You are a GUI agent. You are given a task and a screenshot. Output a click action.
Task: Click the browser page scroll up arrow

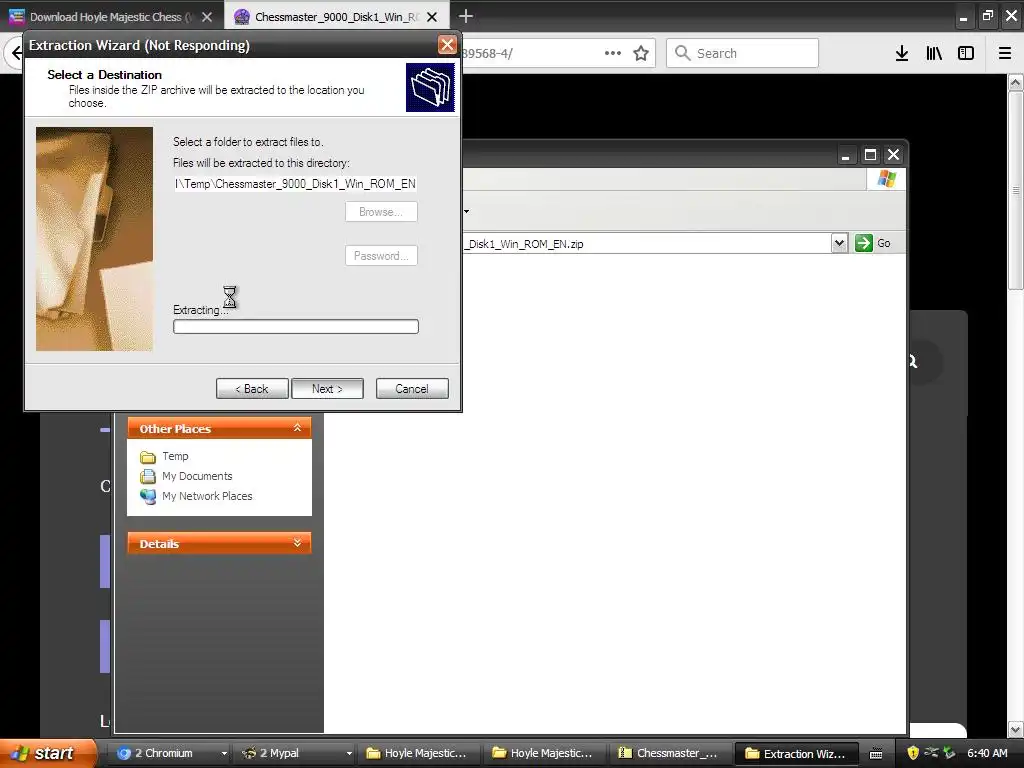[x=1015, y=83]
